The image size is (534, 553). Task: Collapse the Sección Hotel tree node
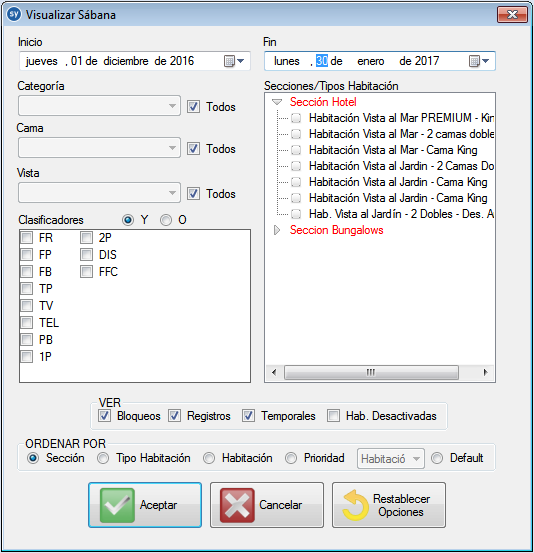tap(277, 102)
